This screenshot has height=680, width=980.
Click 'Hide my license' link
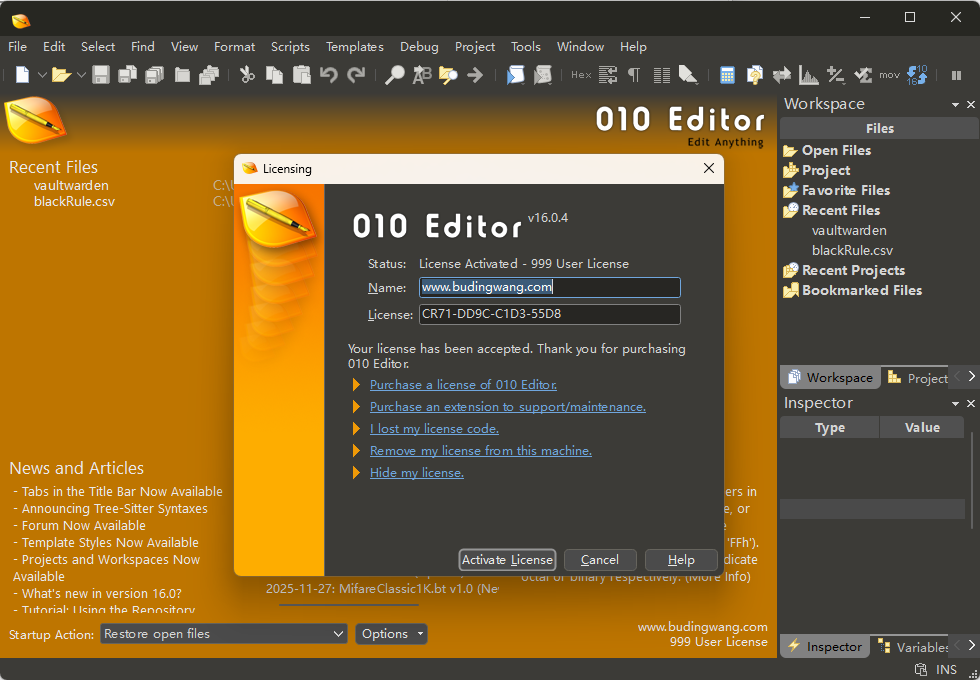[x=417, y=473]
